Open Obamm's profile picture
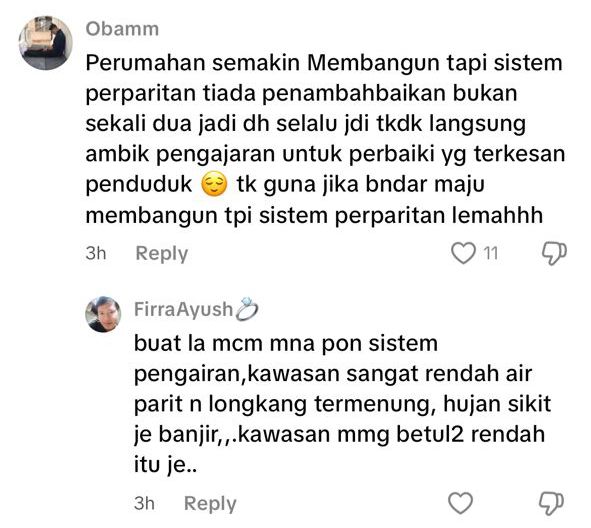Screen dimensions: 591x528 click(46, 43)
